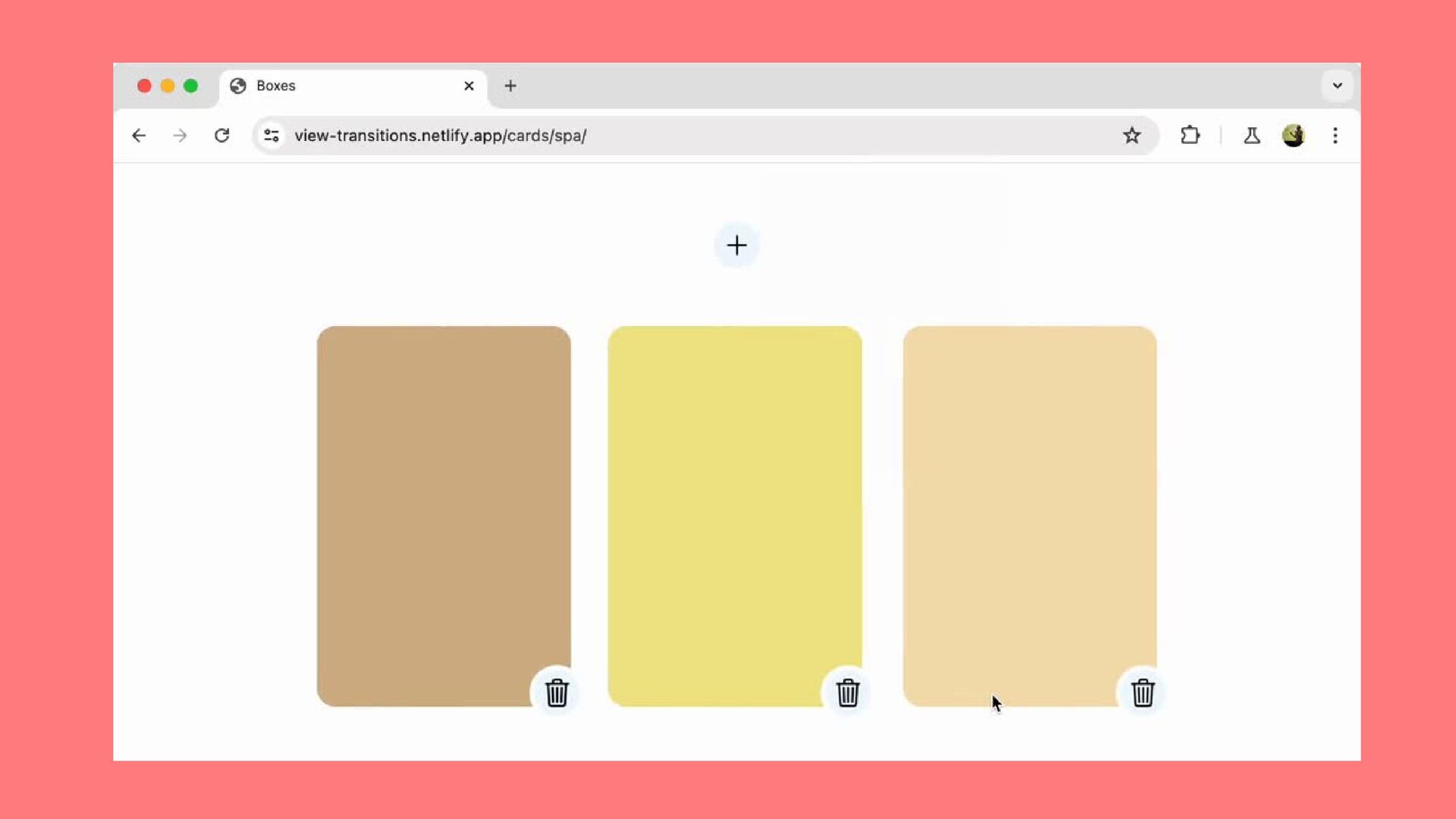The image size is (1456, 819).
Task: Reload the current page
Action: (x=221, y=136)
